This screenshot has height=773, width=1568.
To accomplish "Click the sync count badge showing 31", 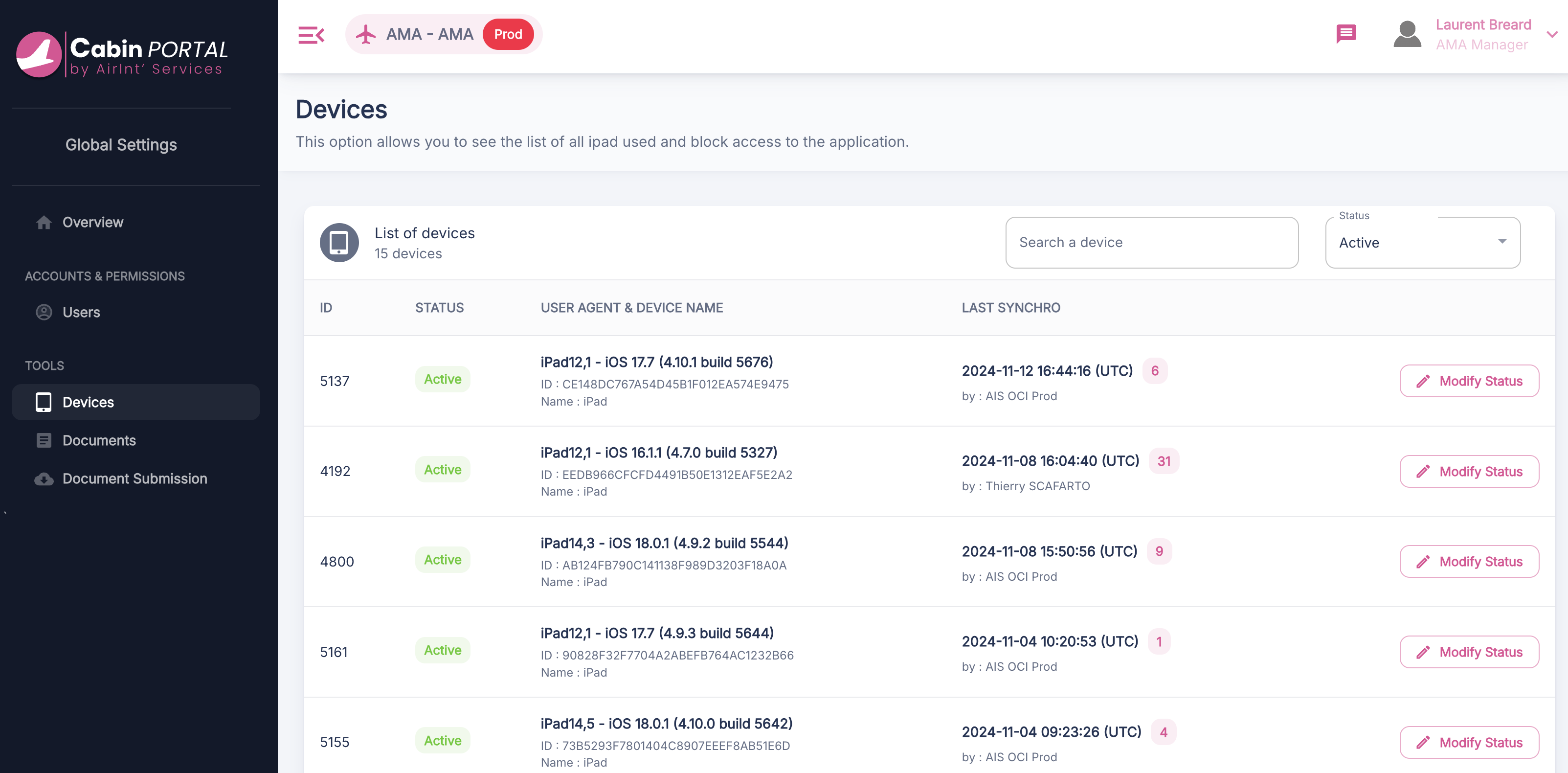I will click(x=1163, y=461).
